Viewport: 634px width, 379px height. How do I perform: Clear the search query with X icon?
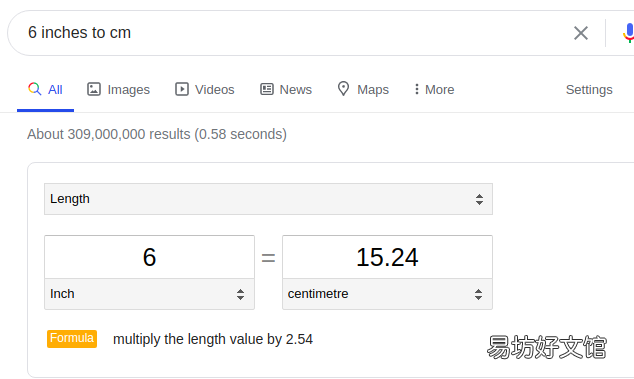581,33
